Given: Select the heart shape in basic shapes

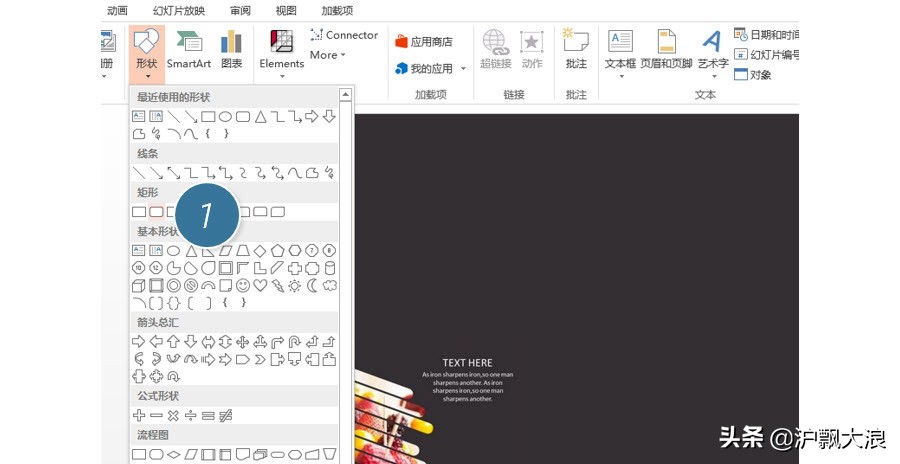Looking at the screenshot, I should 260,285.
